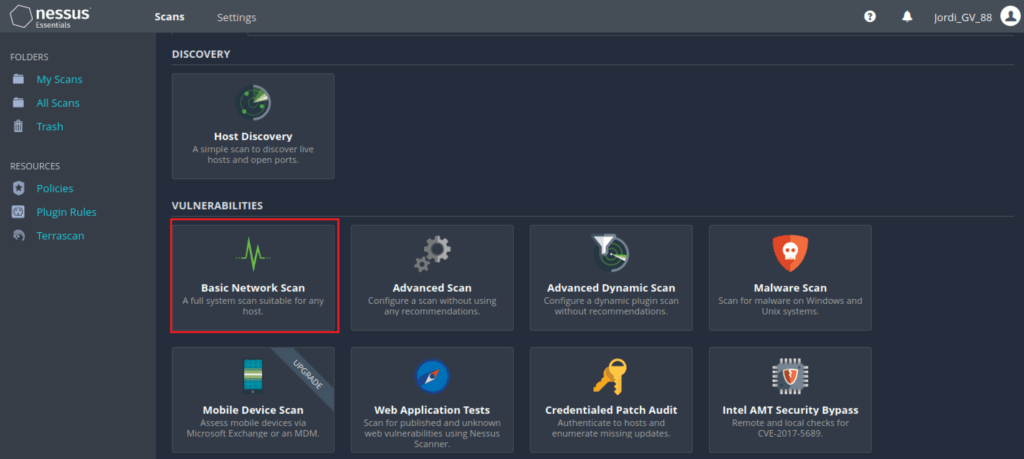Click the Nessus Essentials logo
Screen dimensions: 1024x459
50,17
